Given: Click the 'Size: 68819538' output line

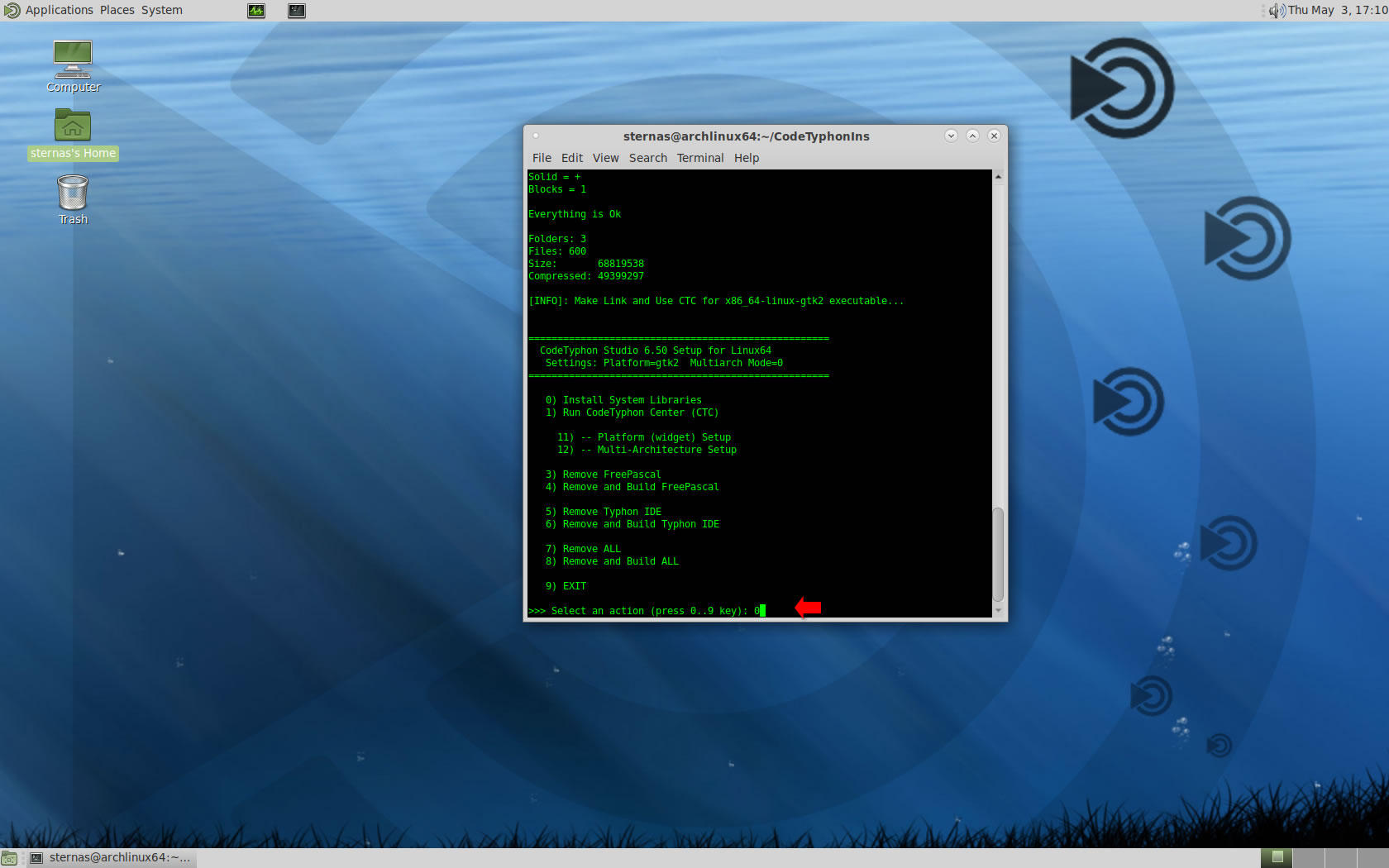Looking at the screenshot, I should (586, 264).
